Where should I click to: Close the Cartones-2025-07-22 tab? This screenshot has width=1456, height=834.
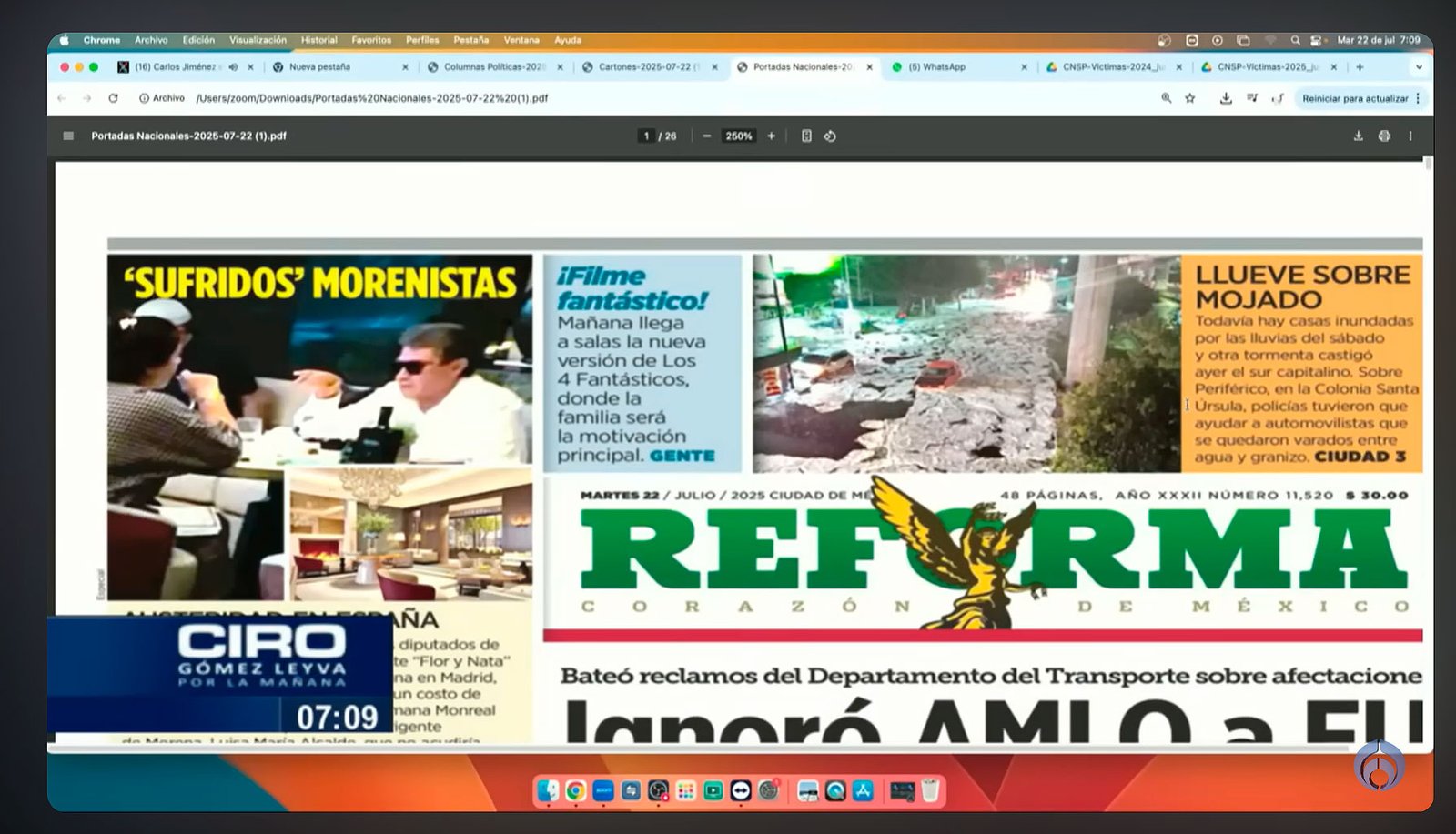coord(714,67)
